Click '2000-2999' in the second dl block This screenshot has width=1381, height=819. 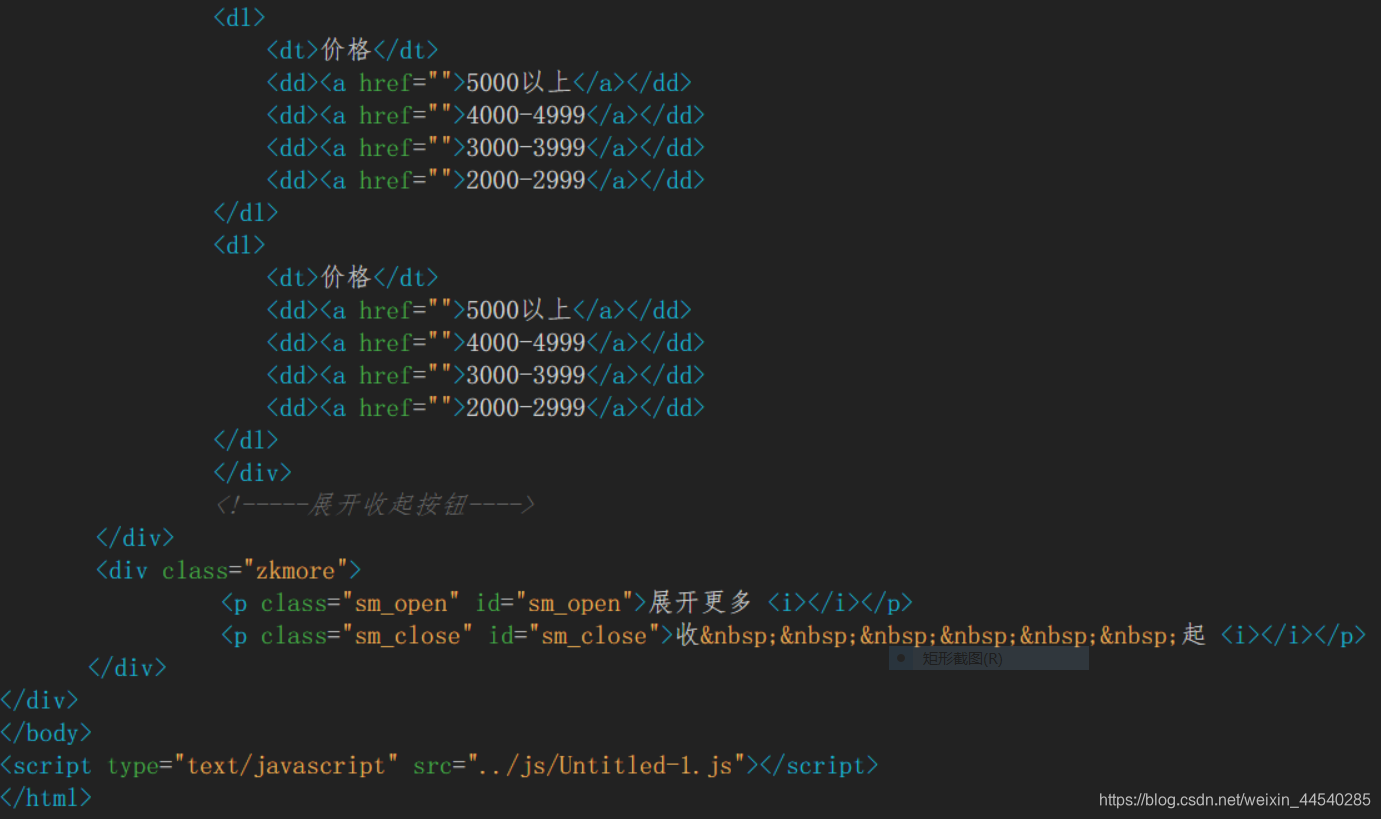click(x=526, y=408)
